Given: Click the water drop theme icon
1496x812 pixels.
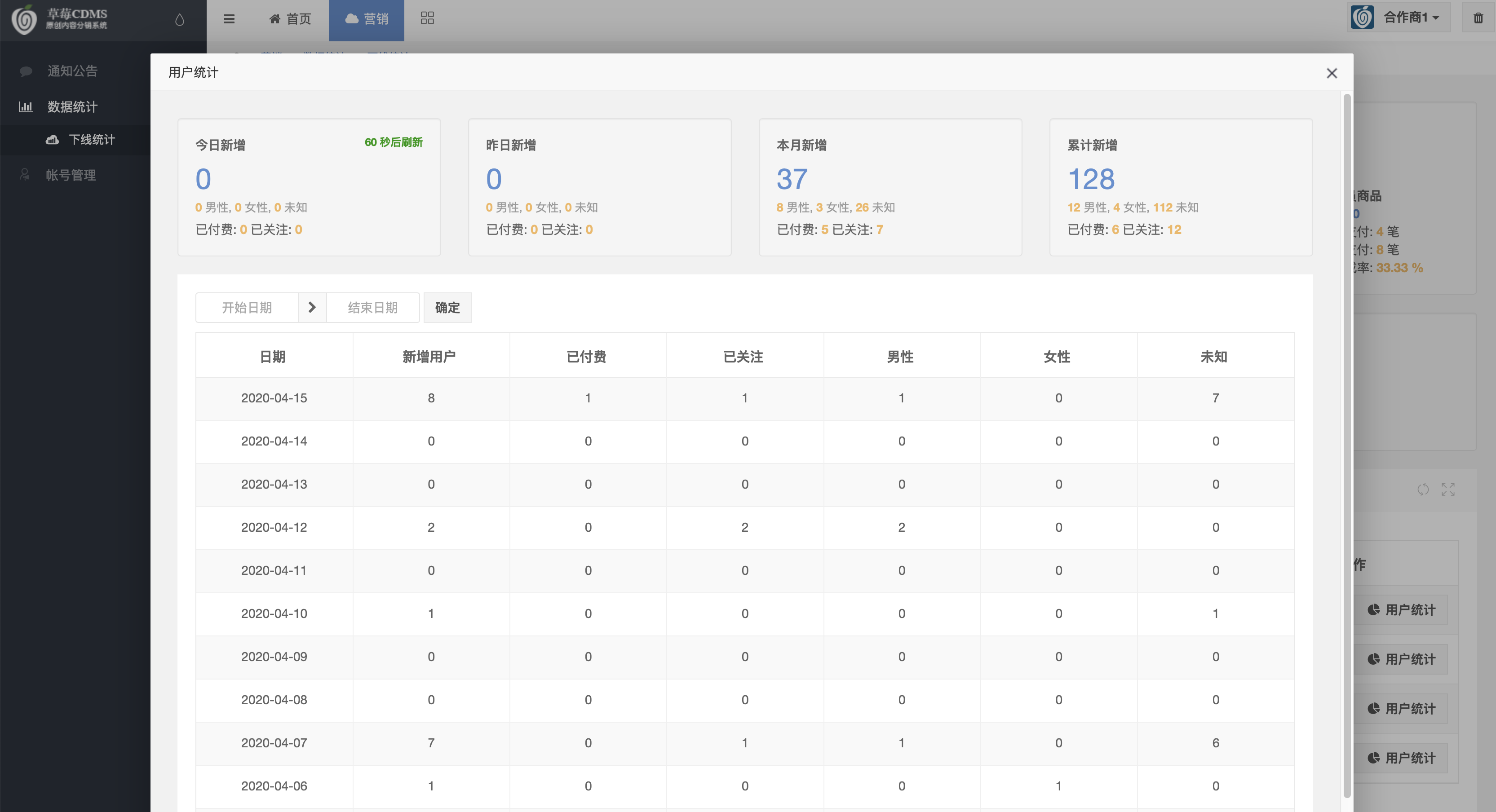Looking at the screenshot, I should 179,20.
